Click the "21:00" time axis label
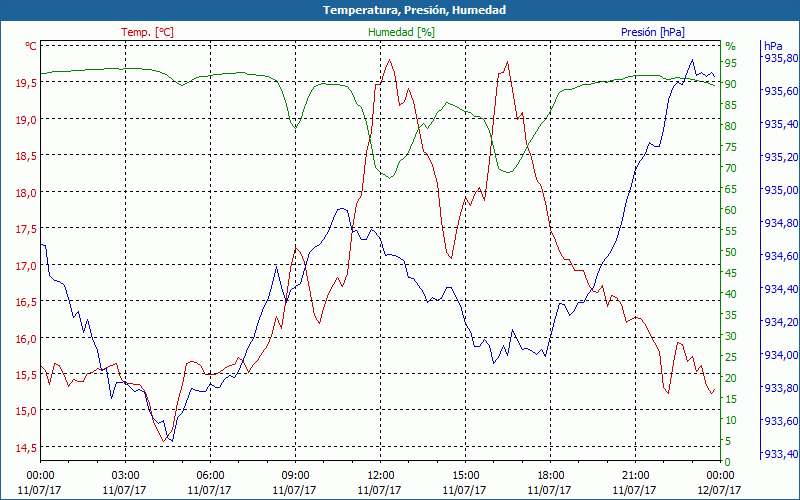Screen dimensions: 800x500 [x=636, y=476]
